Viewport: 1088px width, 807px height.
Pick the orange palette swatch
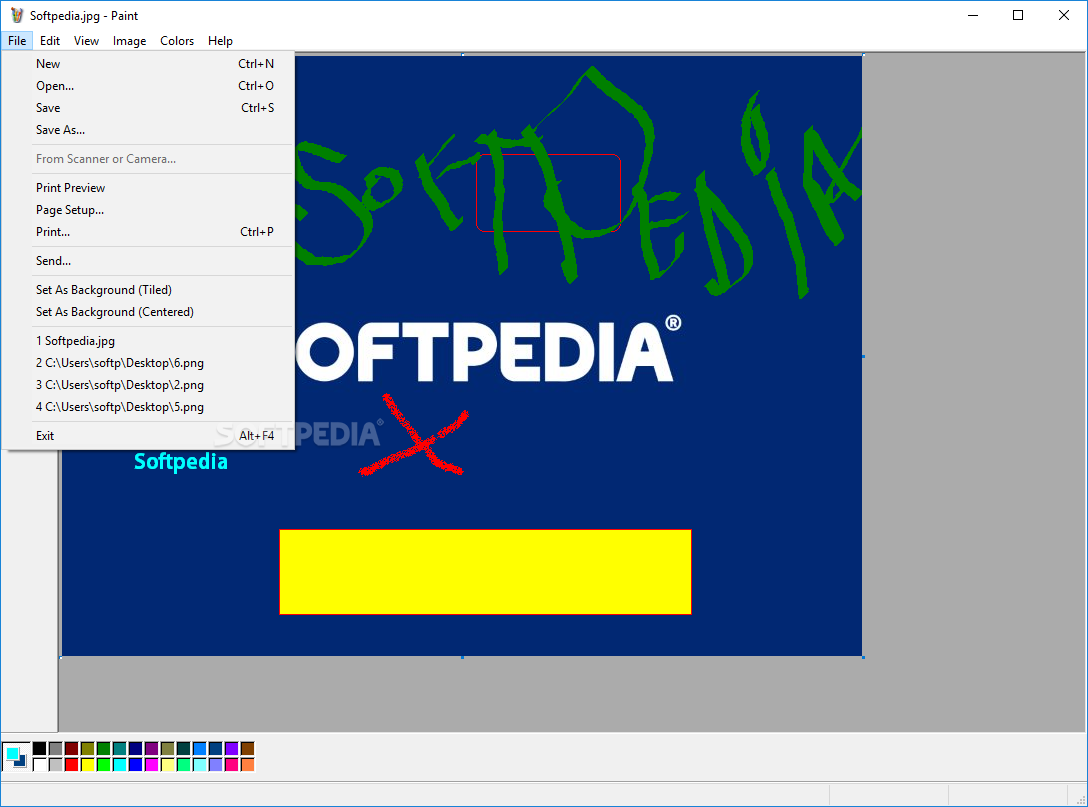click(248, 765)
